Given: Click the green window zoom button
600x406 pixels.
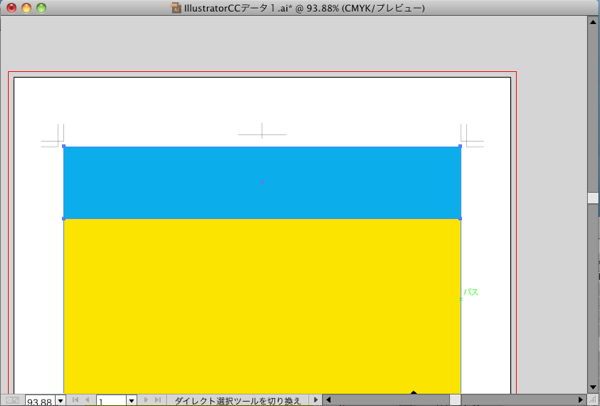Looking at the screenshot, I should (42, 8).
